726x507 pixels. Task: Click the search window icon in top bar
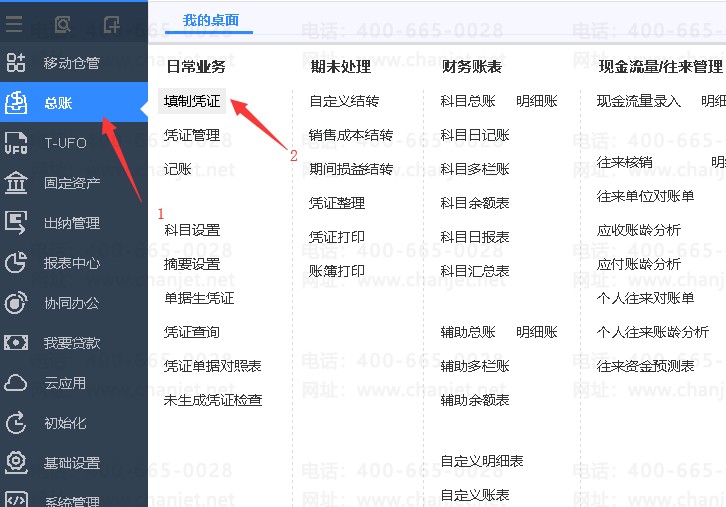[x=63, y=24]
